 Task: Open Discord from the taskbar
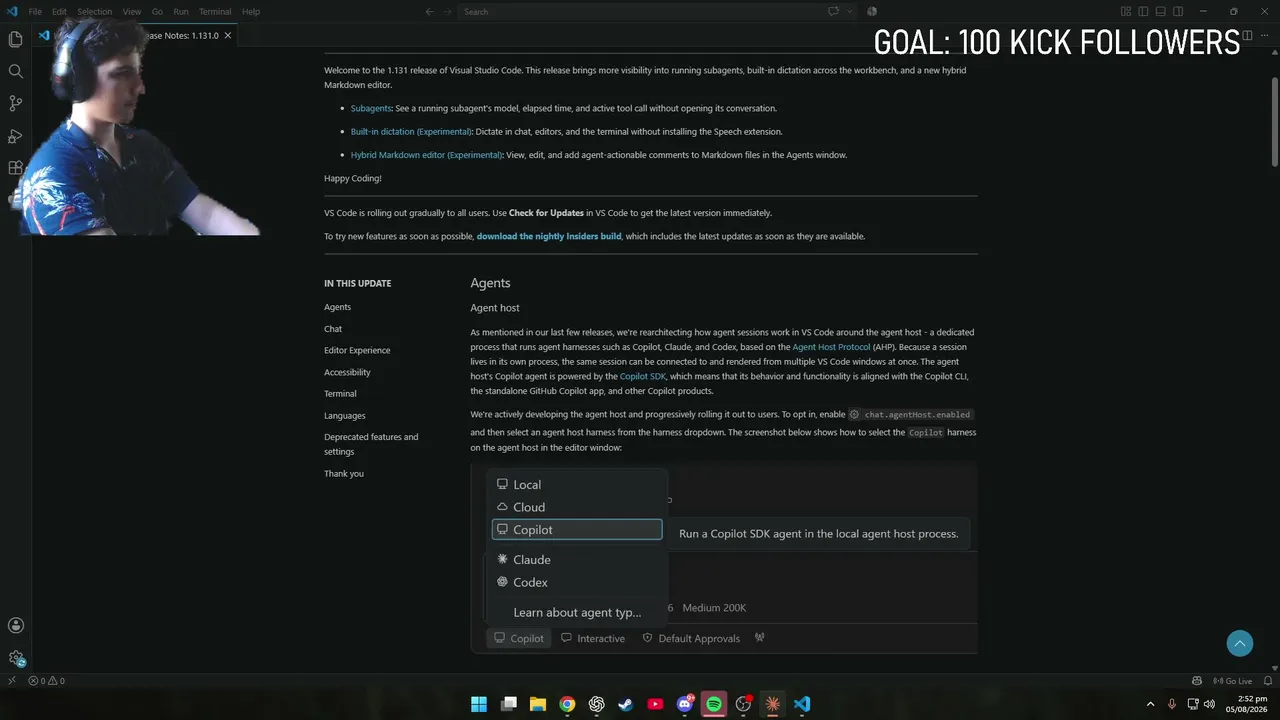685,704
